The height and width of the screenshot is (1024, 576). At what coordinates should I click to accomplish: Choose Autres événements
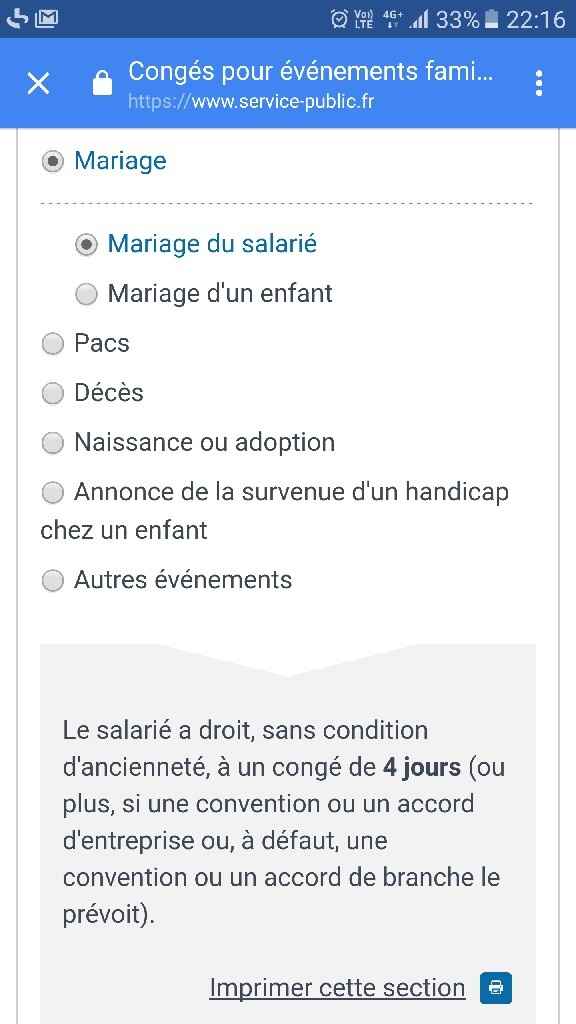pos(52,579)
